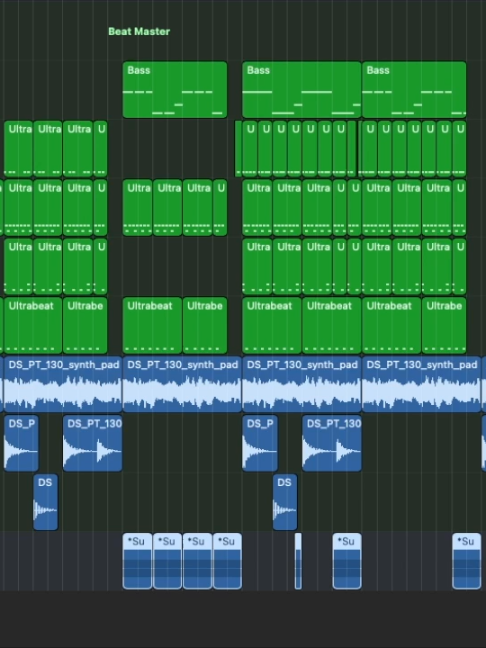The width and height of the screenshot is (486, 648).
Task: Select the first DS_PT_130_synth_pad audio region
Action: click(x=62, y=384)
